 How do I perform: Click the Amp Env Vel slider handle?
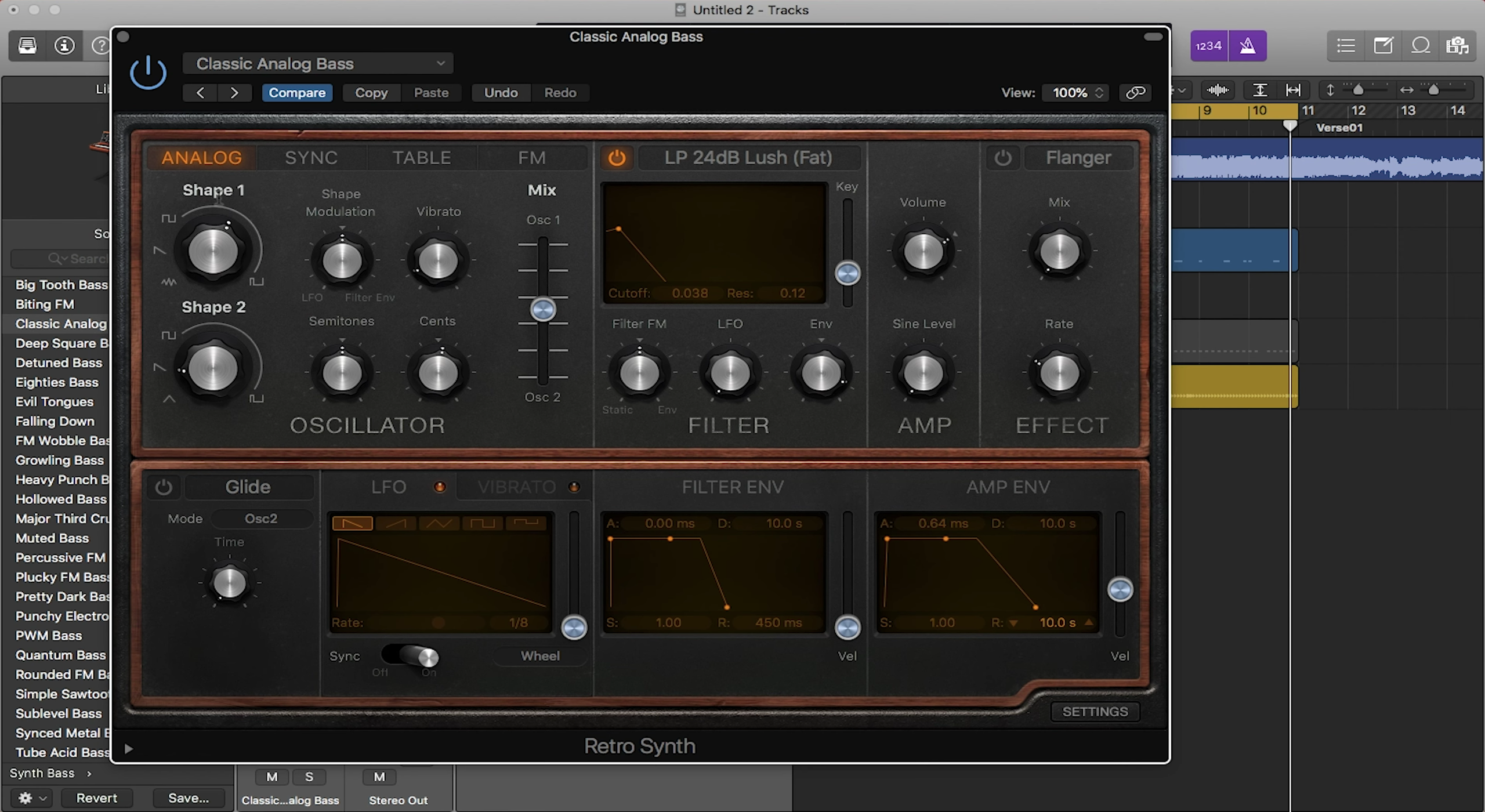[x=1120, y=590]
